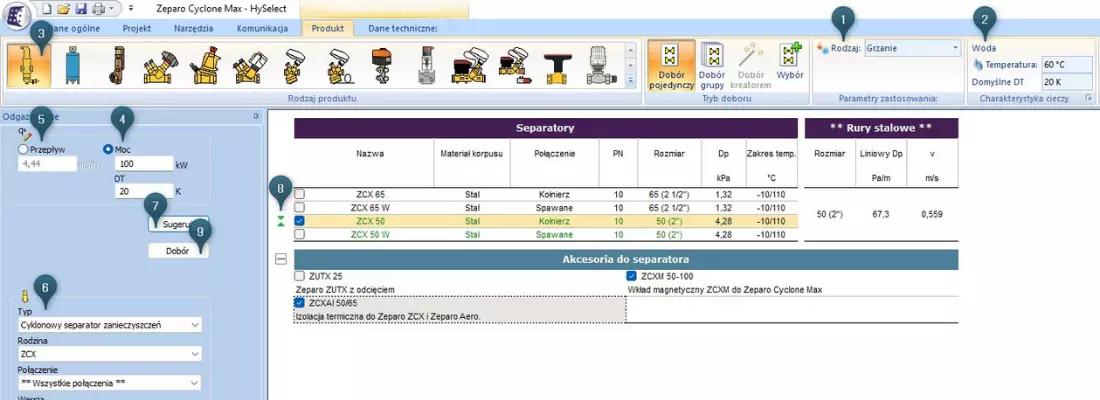Click the ZCX 50 W name cell
The width and height of the screenshot is (1100, 400).
370,234
